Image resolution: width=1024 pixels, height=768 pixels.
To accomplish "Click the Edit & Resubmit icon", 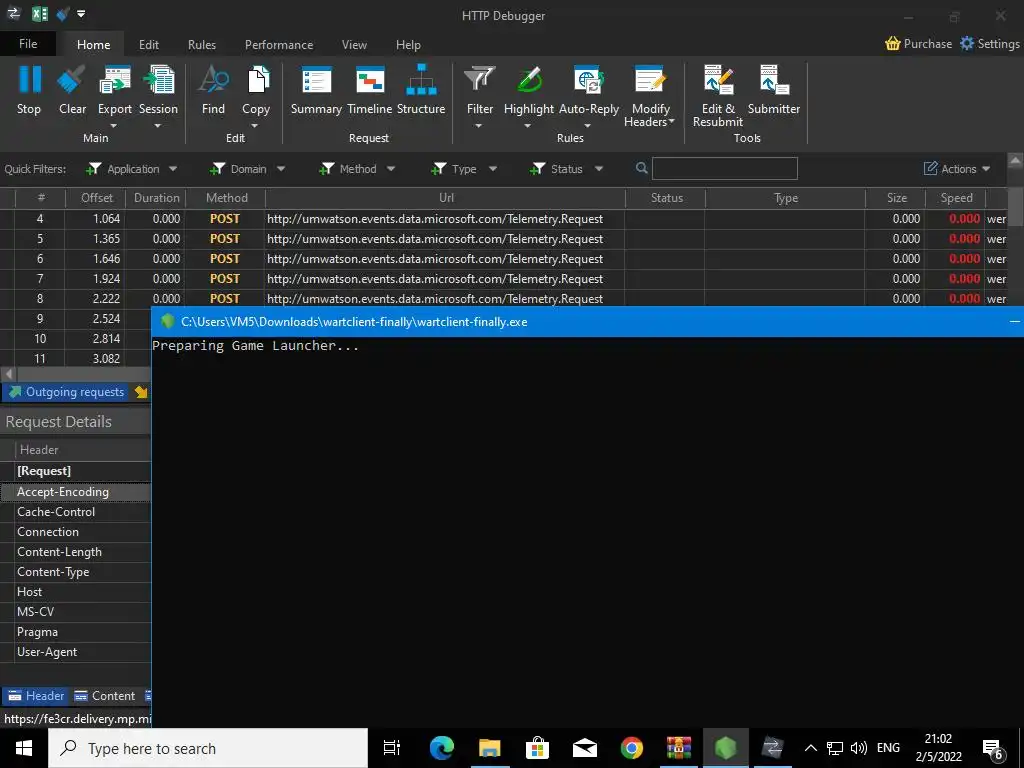I will [718, 80].
